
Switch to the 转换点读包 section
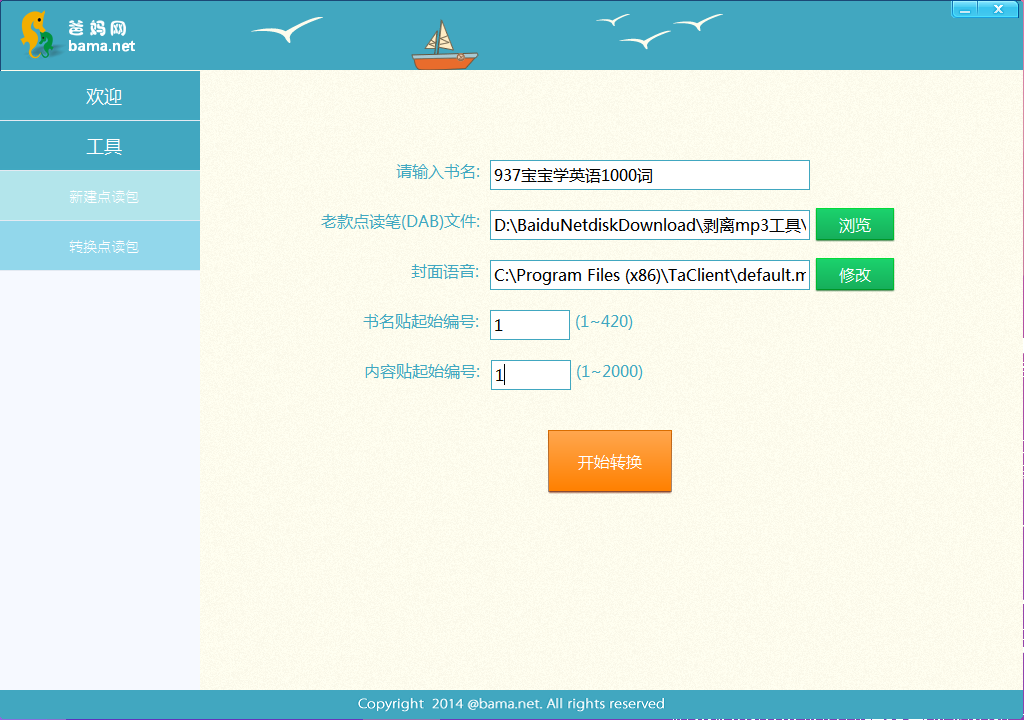point(100,245)
